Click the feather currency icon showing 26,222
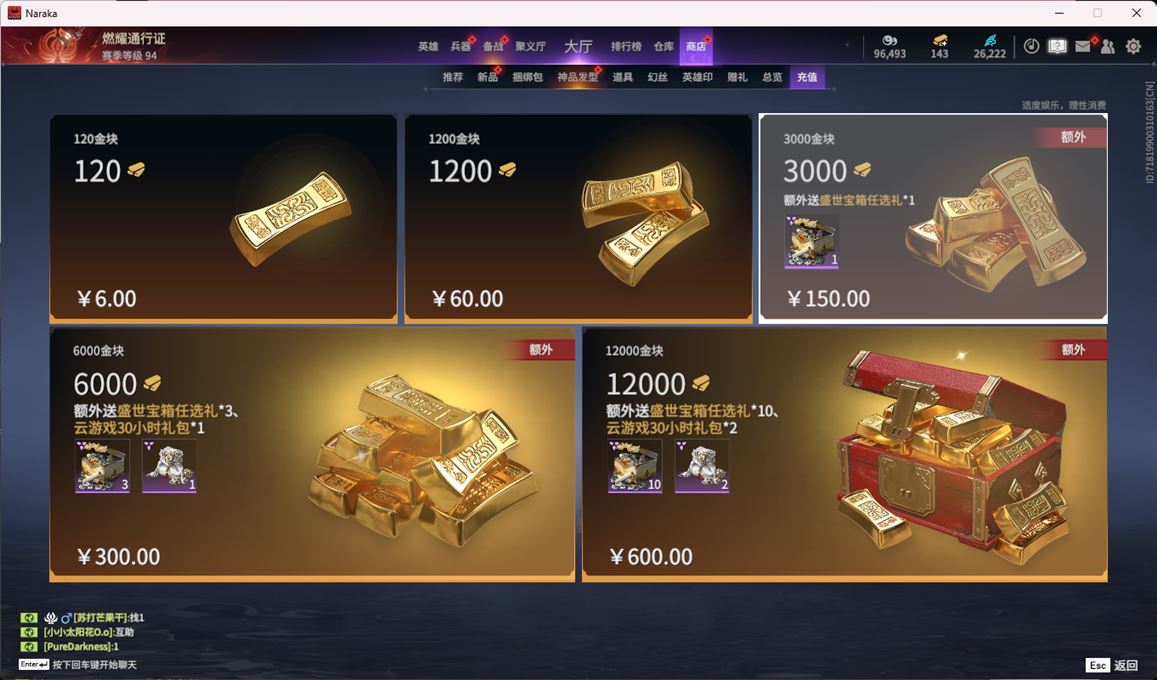Image resolution: width=1157 pixels, height=680 pixels. pos(990,40)
